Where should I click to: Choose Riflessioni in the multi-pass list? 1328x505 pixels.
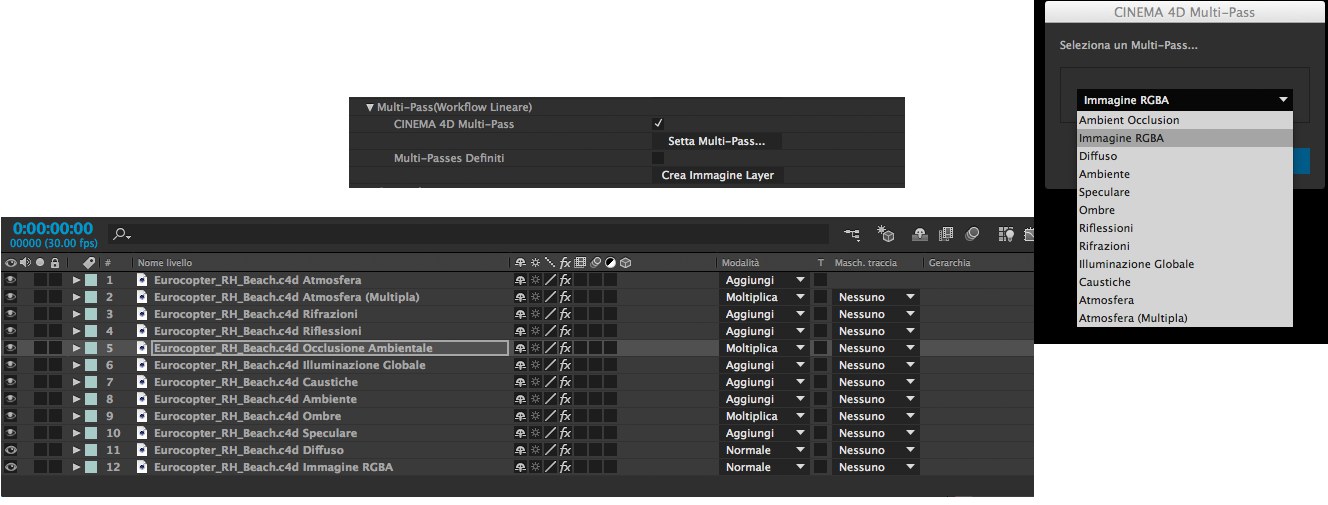coord(1185,228)
